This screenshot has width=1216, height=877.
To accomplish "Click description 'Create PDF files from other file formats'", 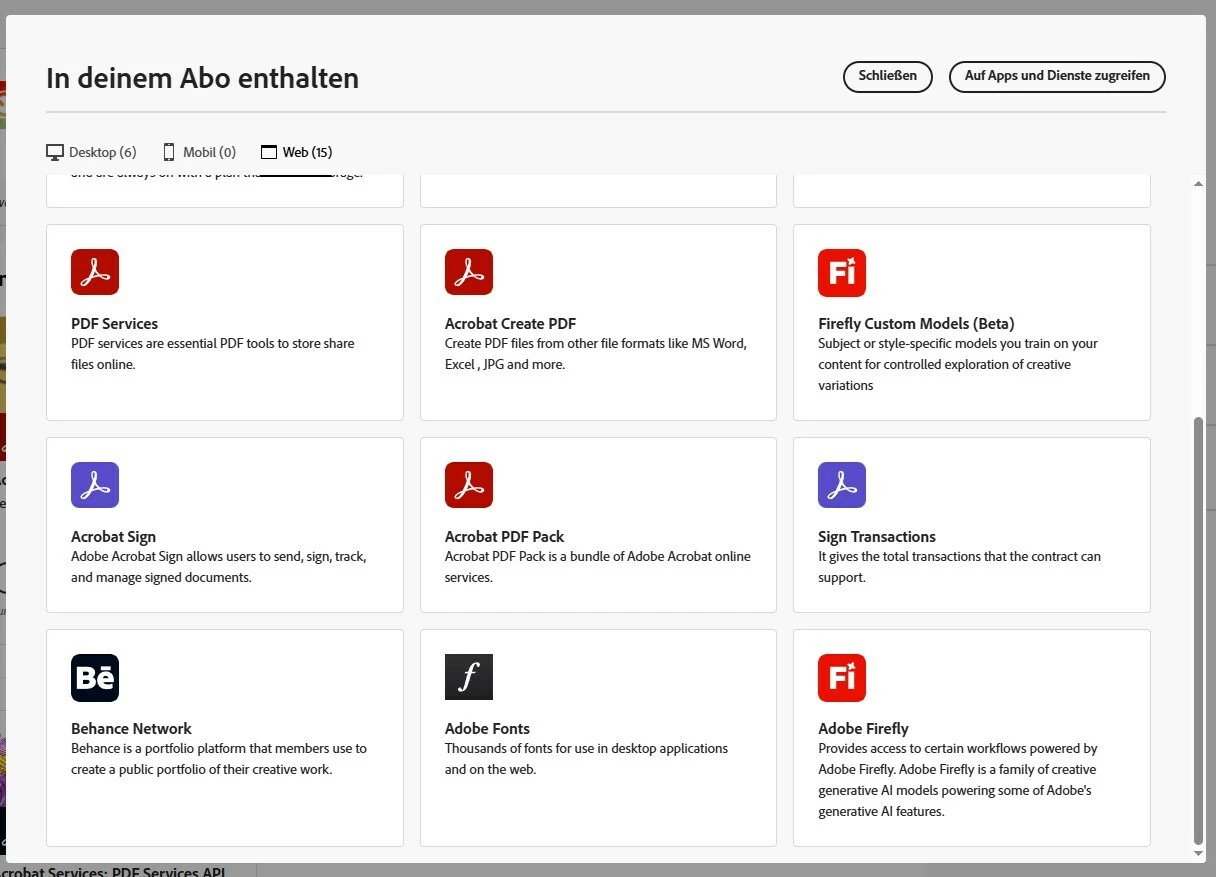I will click(596, 354).
